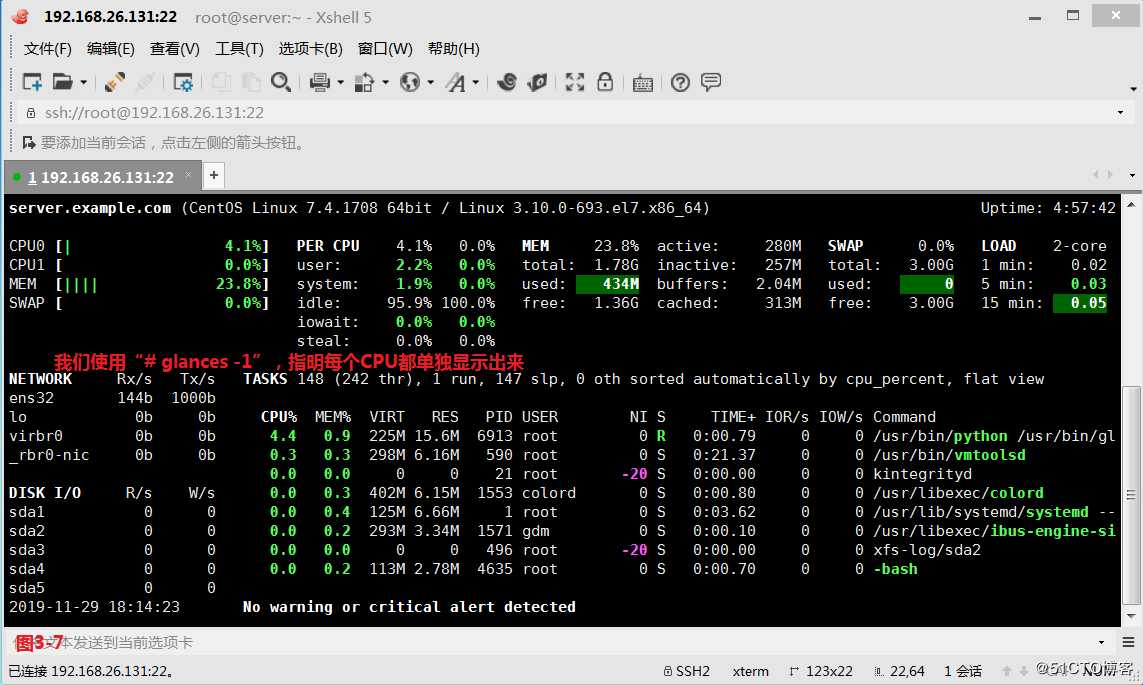
Task: Expand the Color Scheme dropdown arrow
Action: click(x=386, y=82)
